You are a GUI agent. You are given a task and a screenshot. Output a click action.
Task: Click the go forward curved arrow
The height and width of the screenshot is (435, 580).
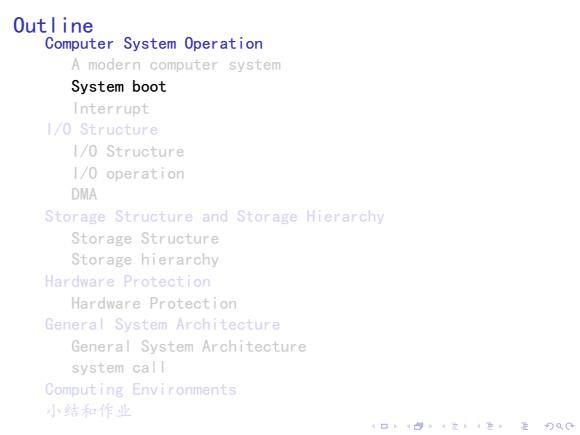click(570, 426)
